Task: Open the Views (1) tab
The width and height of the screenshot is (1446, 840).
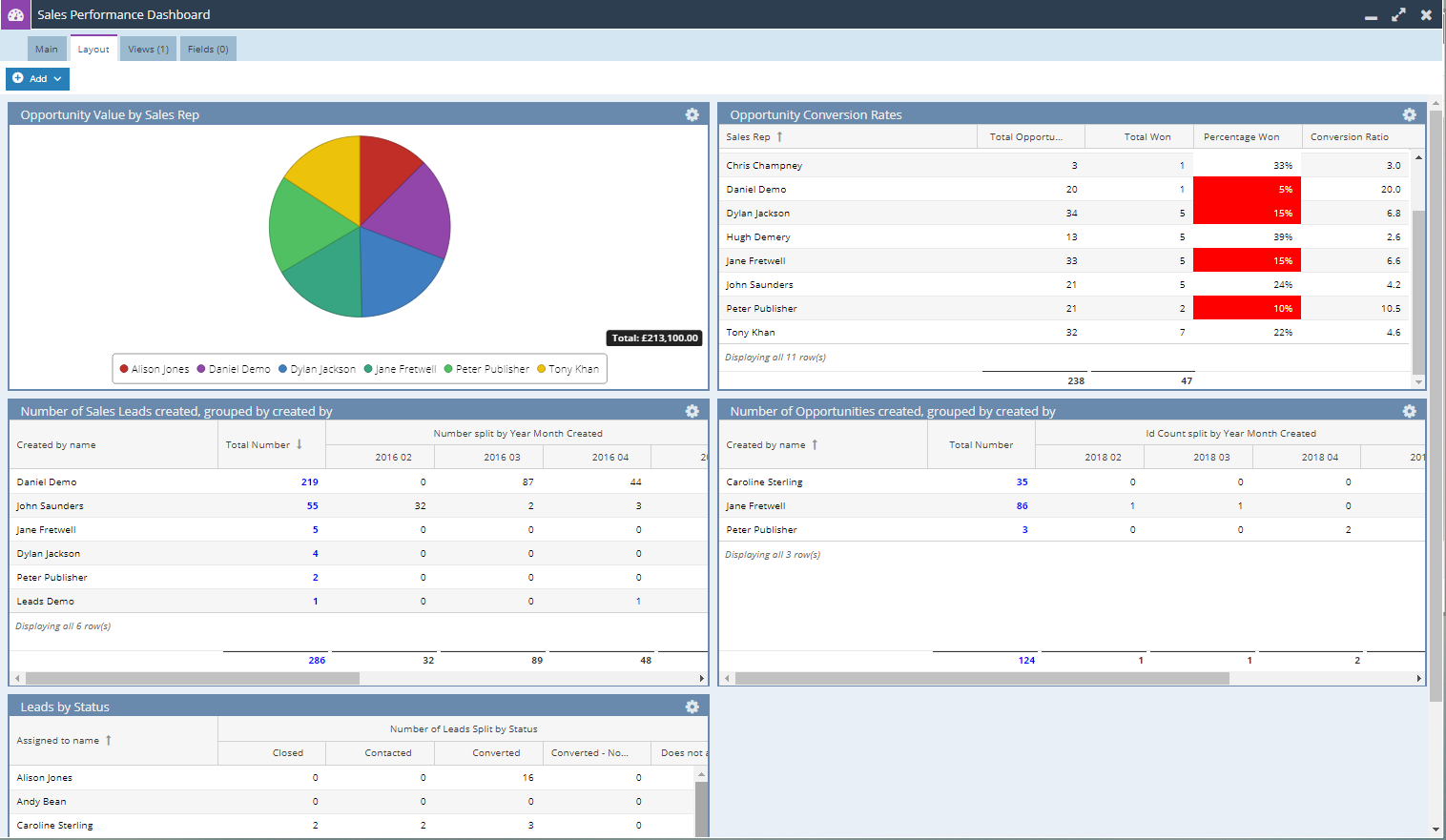Action: tap(148, 49)
